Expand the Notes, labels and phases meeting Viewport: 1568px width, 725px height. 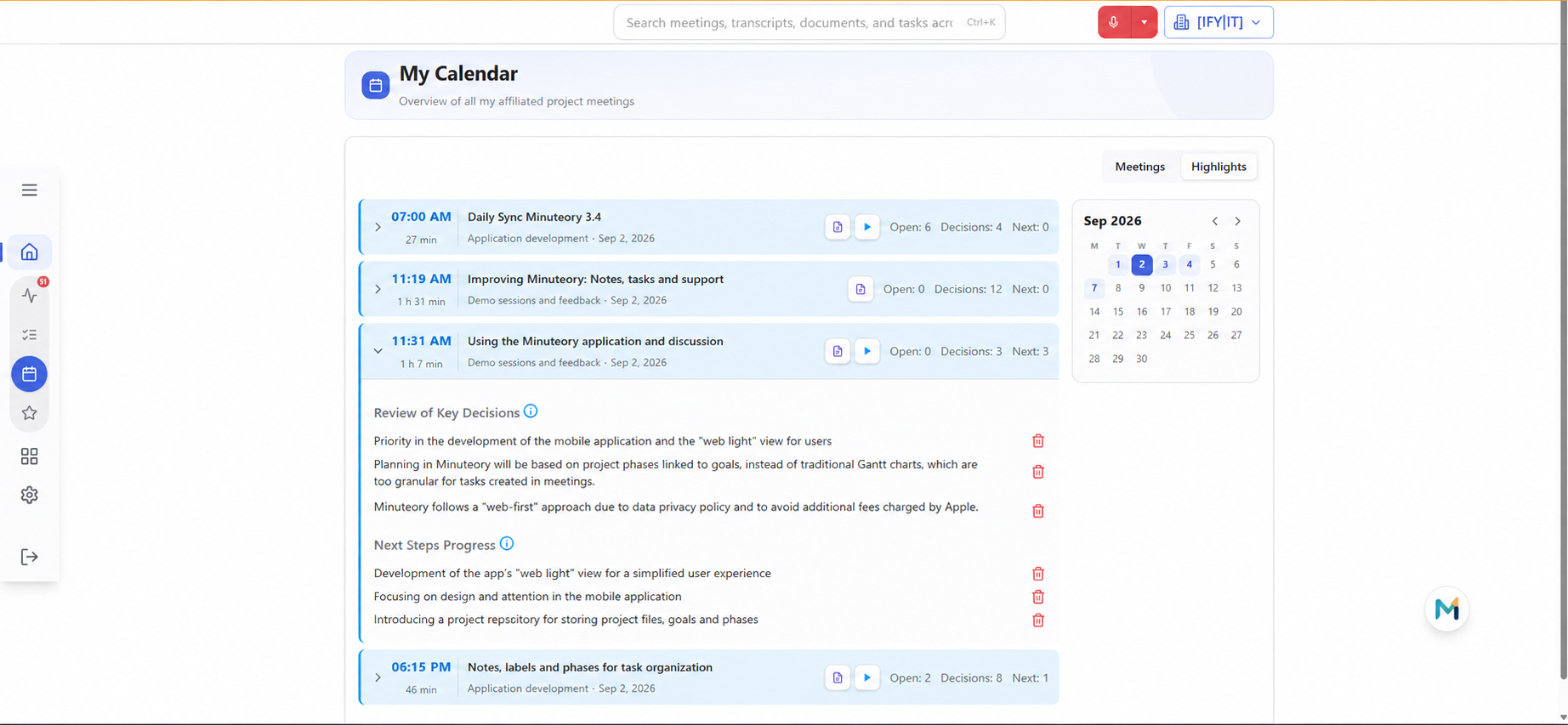click(378, 677)
